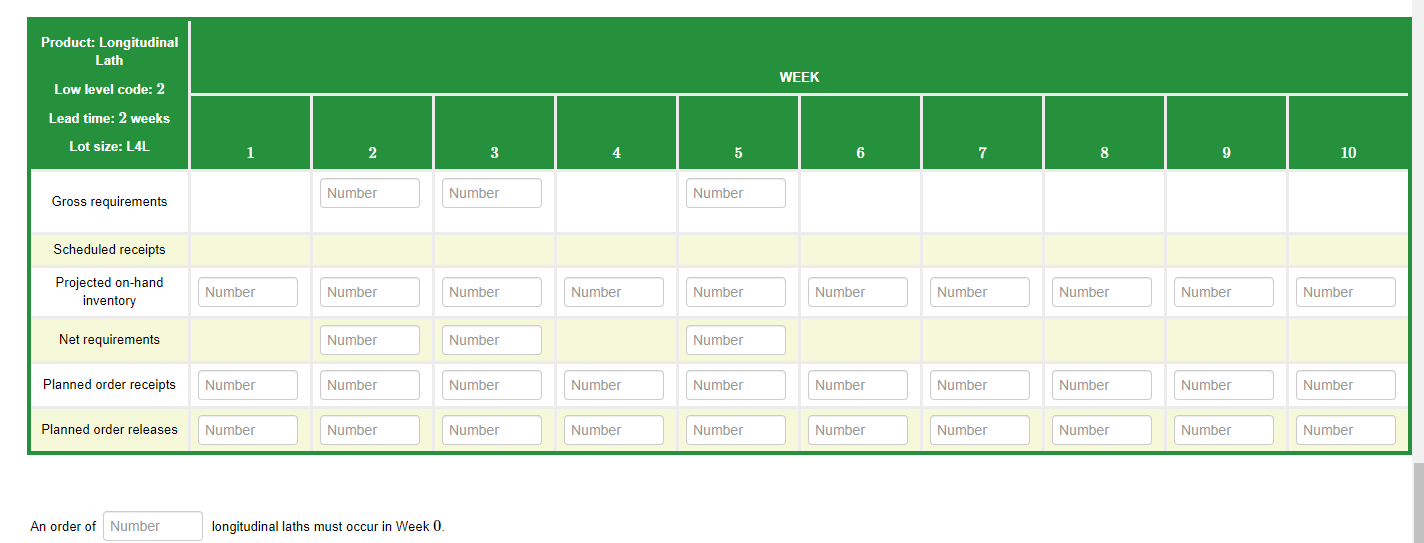
Task: Click Gross requirements field for week 3
Action: click(x=492, y=193)
